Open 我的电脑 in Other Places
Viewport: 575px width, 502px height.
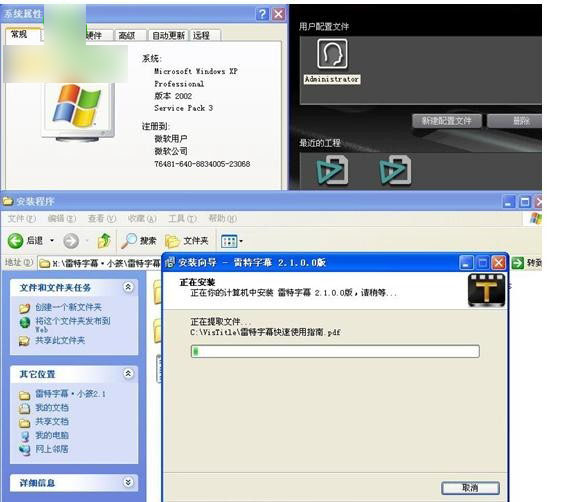coord(52,435)
